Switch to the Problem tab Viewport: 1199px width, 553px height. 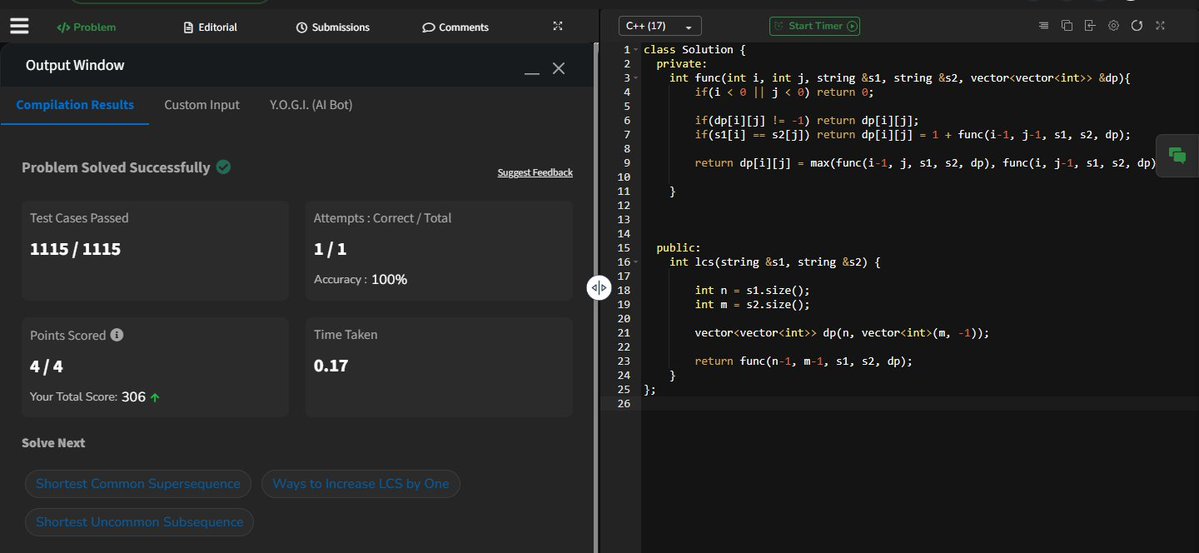(86, 28)
